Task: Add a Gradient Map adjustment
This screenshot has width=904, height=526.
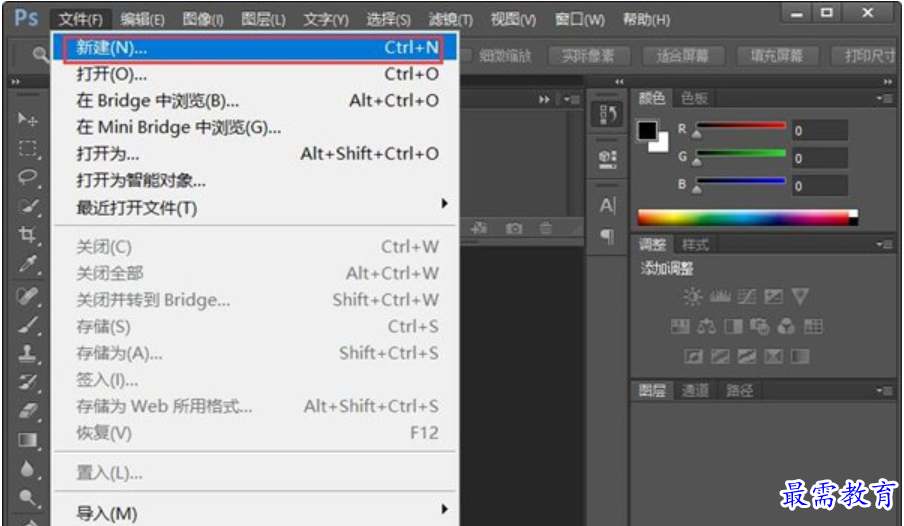Action: pyautogui.click(x=800, y=356)
